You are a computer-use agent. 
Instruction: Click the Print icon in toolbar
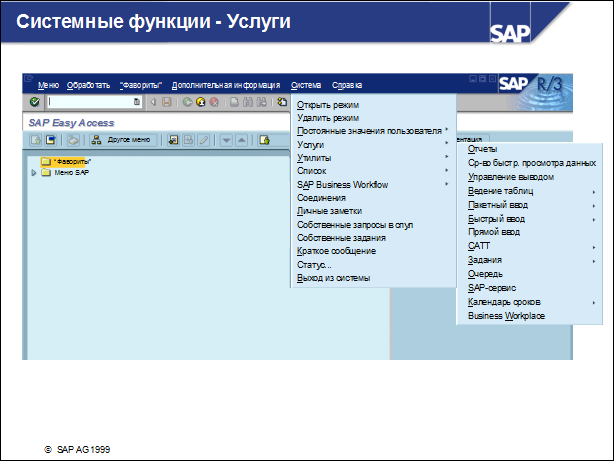[233, 102]
